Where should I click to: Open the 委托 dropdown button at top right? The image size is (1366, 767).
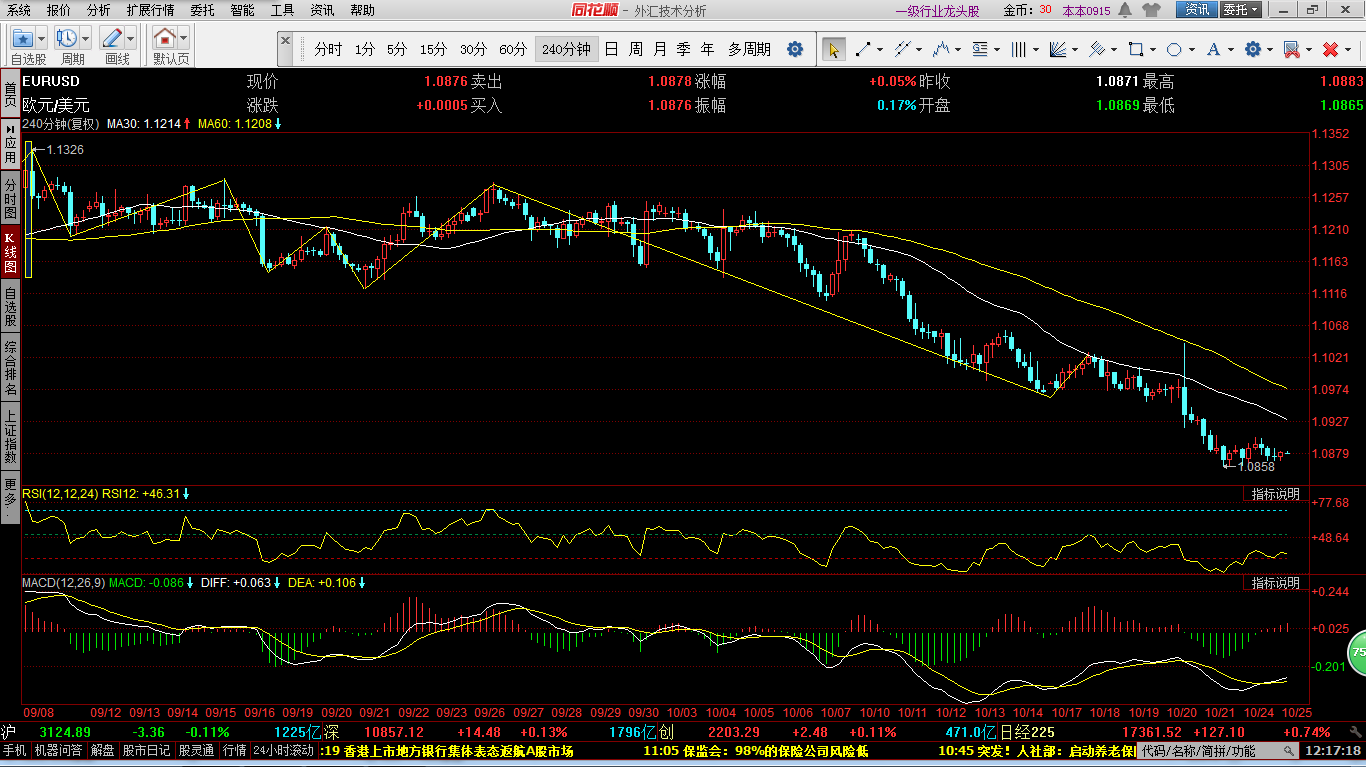[x=1241, y=10]
